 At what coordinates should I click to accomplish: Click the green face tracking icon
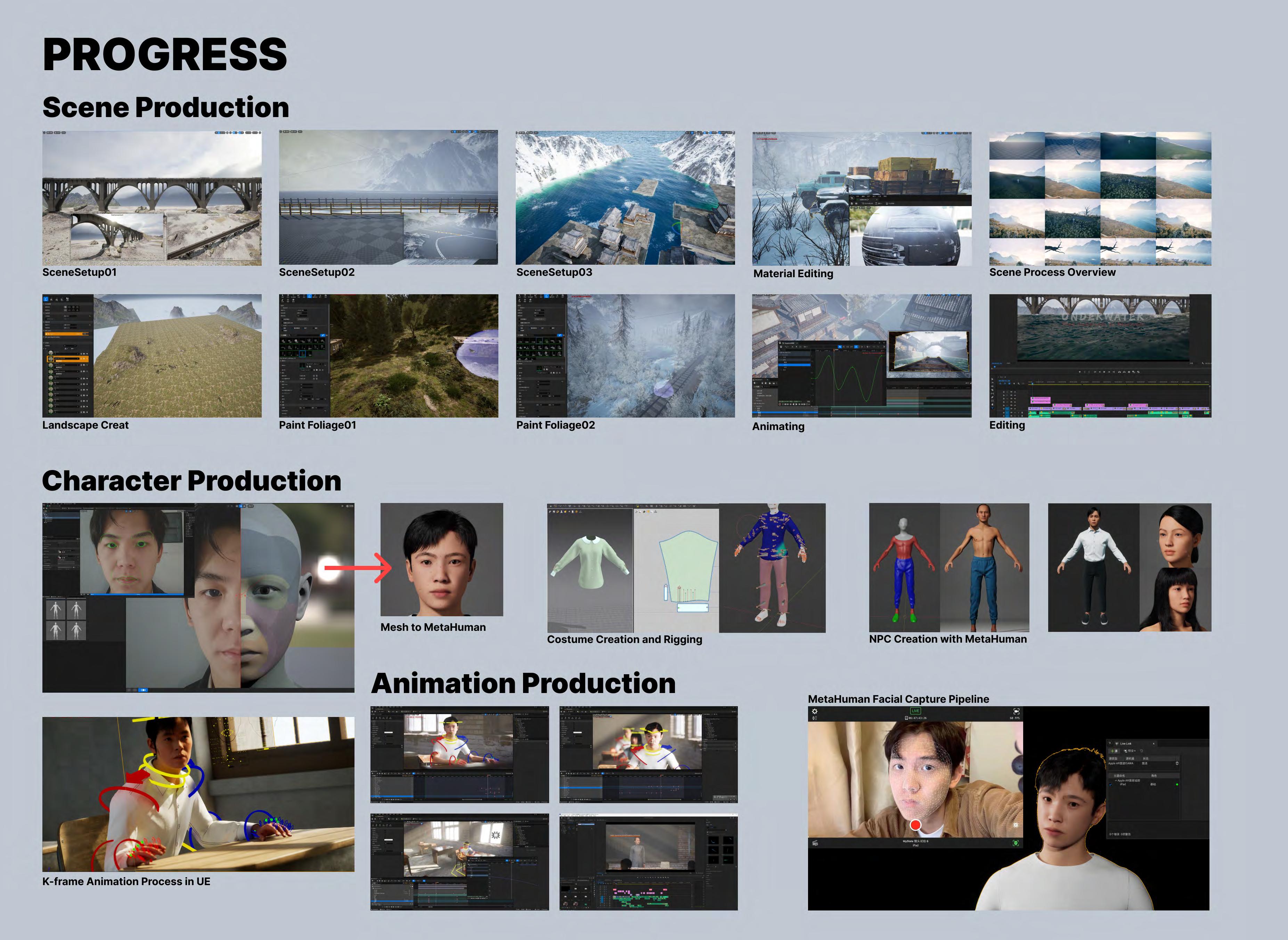pos(1016,843)
